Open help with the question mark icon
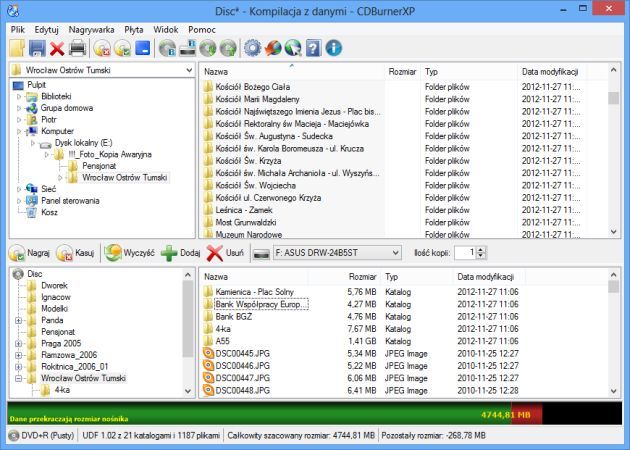 [313, 48]
